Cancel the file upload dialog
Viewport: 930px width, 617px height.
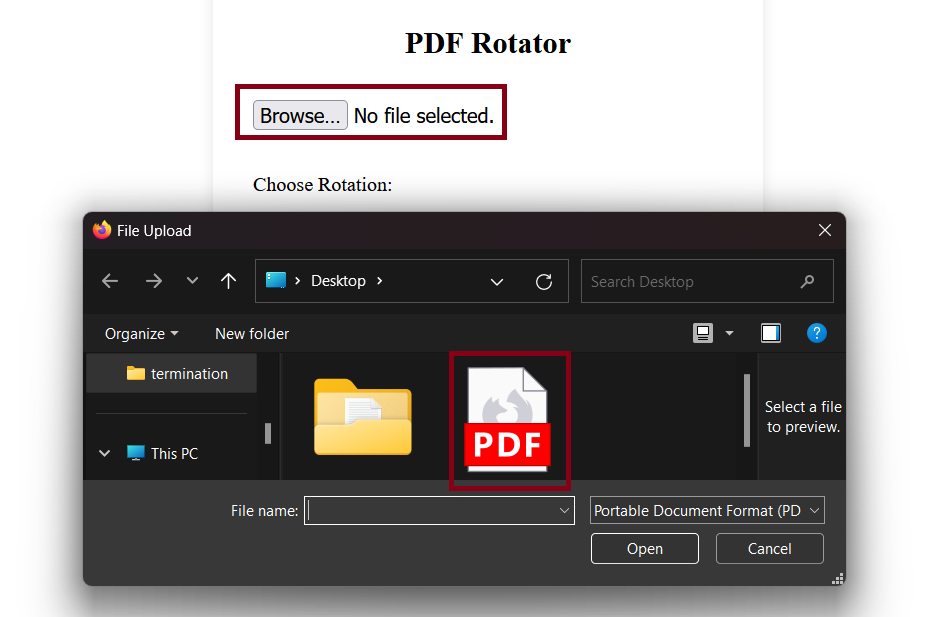769,548
